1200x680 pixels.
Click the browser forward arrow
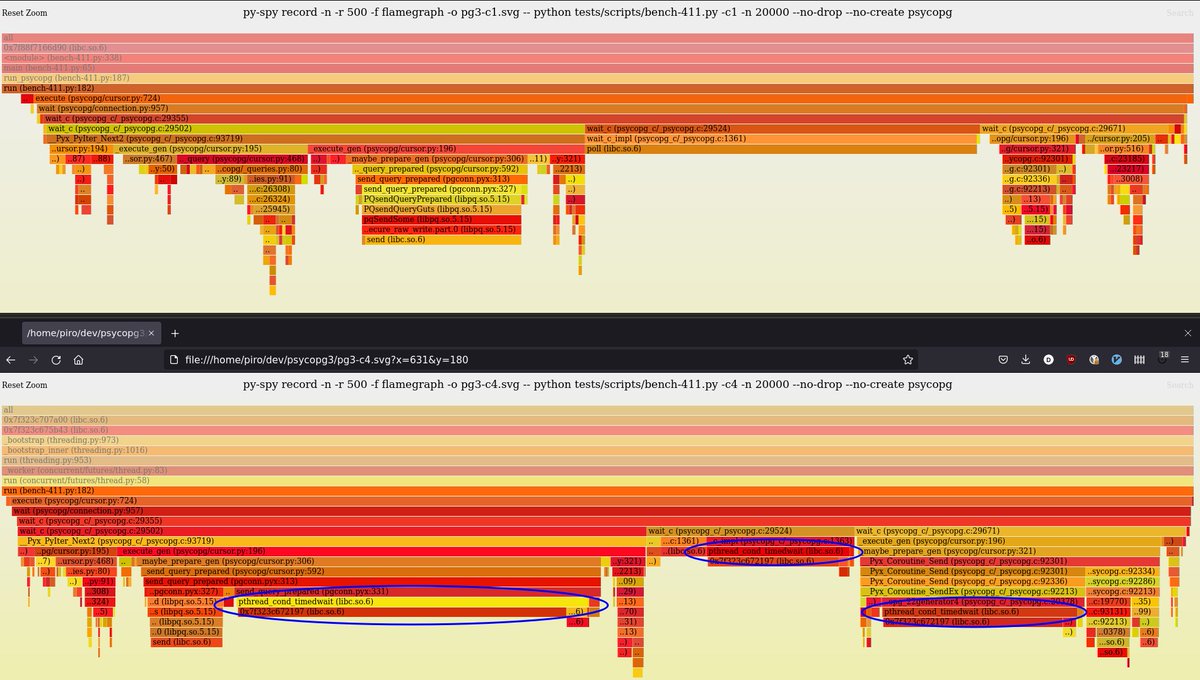tap(34, 359)
